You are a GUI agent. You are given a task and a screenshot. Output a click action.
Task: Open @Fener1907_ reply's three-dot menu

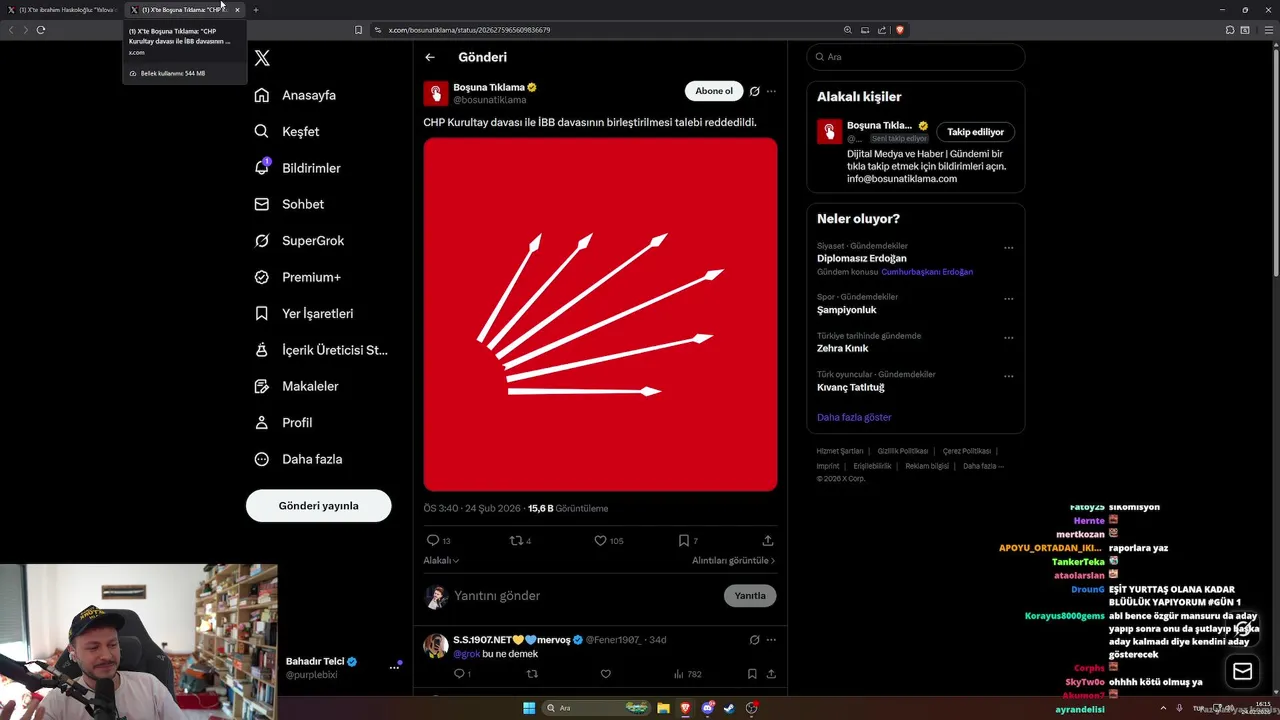(x=771, y=640)
